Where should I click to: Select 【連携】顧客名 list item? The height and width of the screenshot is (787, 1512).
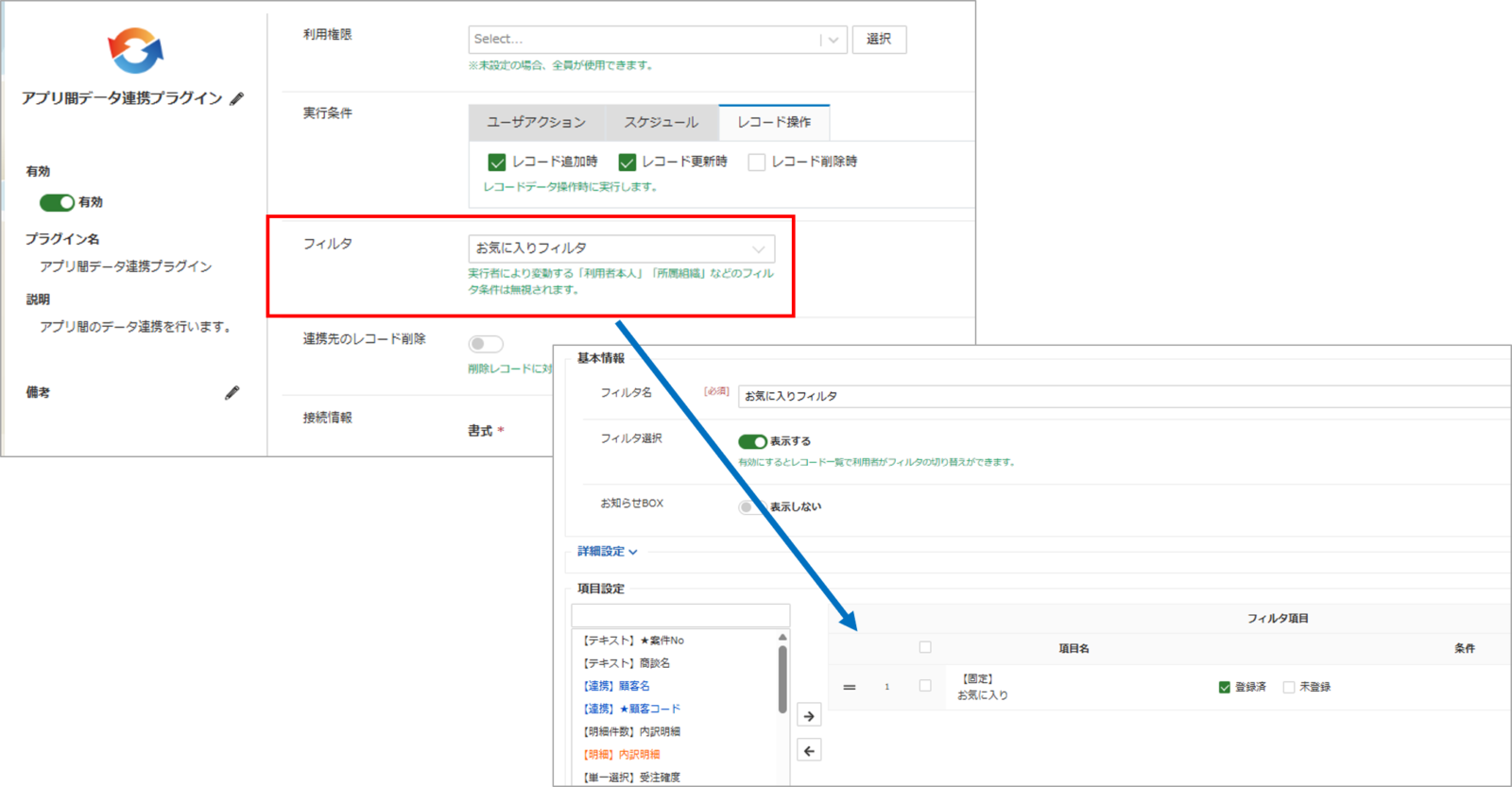(x=615, y=686)
